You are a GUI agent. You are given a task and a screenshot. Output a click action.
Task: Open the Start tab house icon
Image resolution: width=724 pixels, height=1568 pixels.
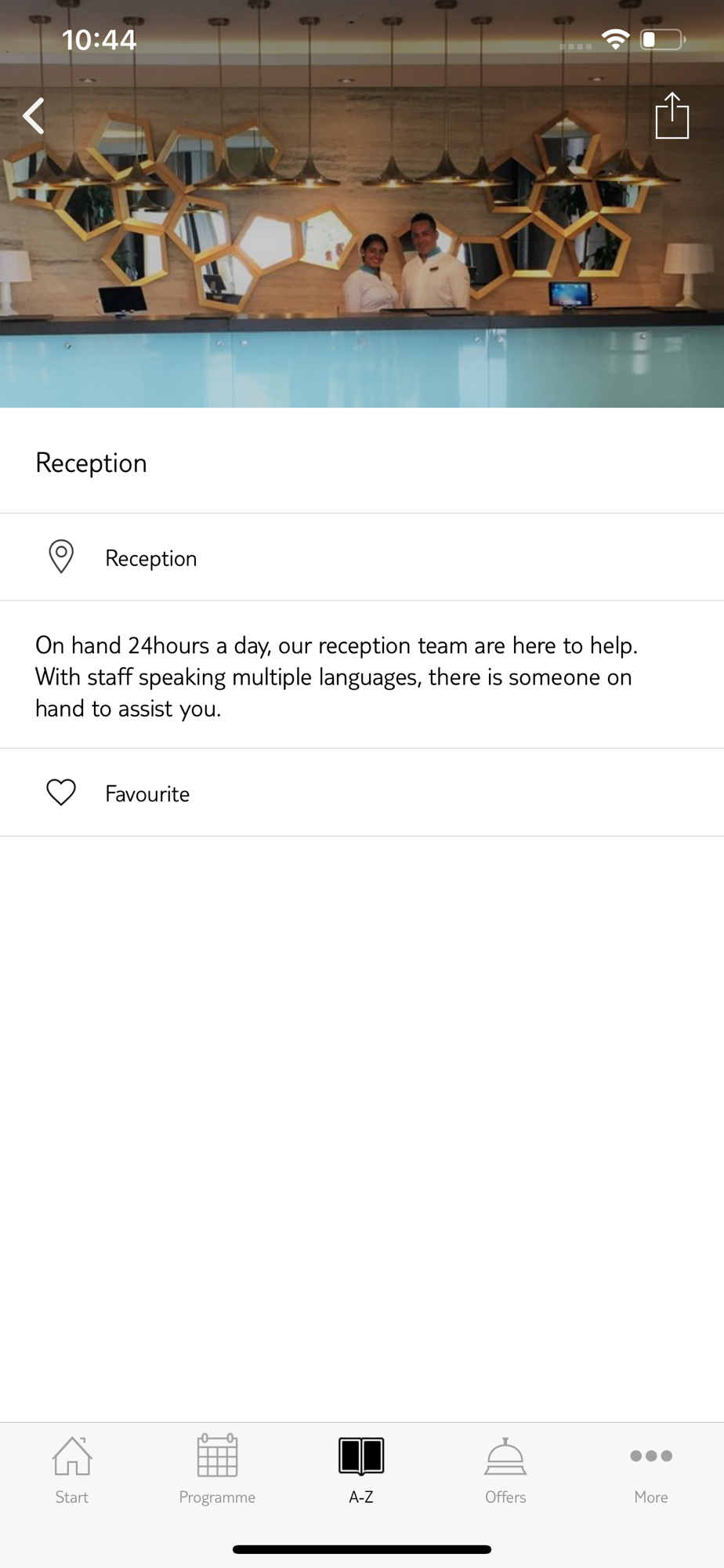(72, 1456)
